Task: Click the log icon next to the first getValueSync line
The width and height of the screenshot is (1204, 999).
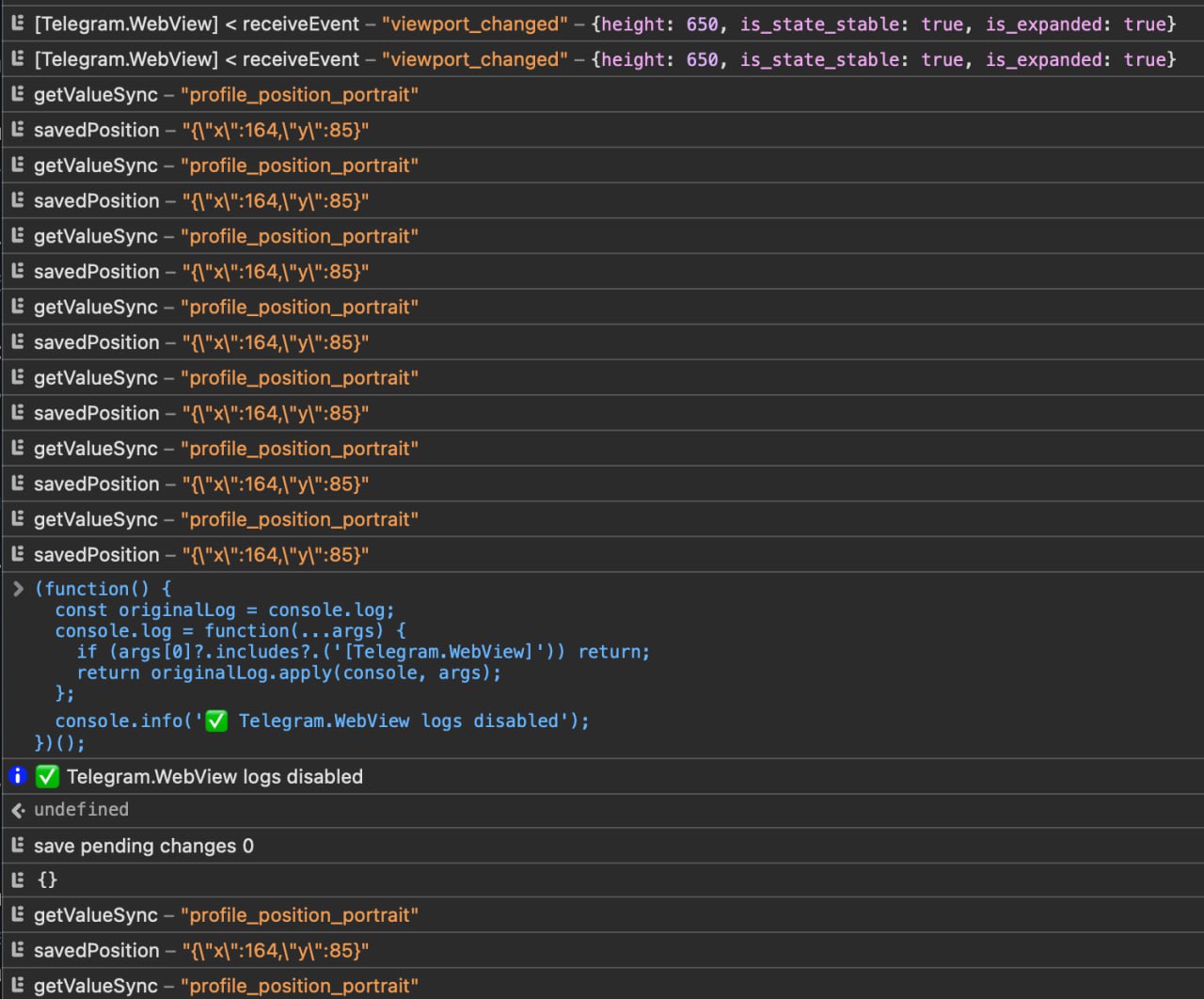Action: click(x=16, y=94)
